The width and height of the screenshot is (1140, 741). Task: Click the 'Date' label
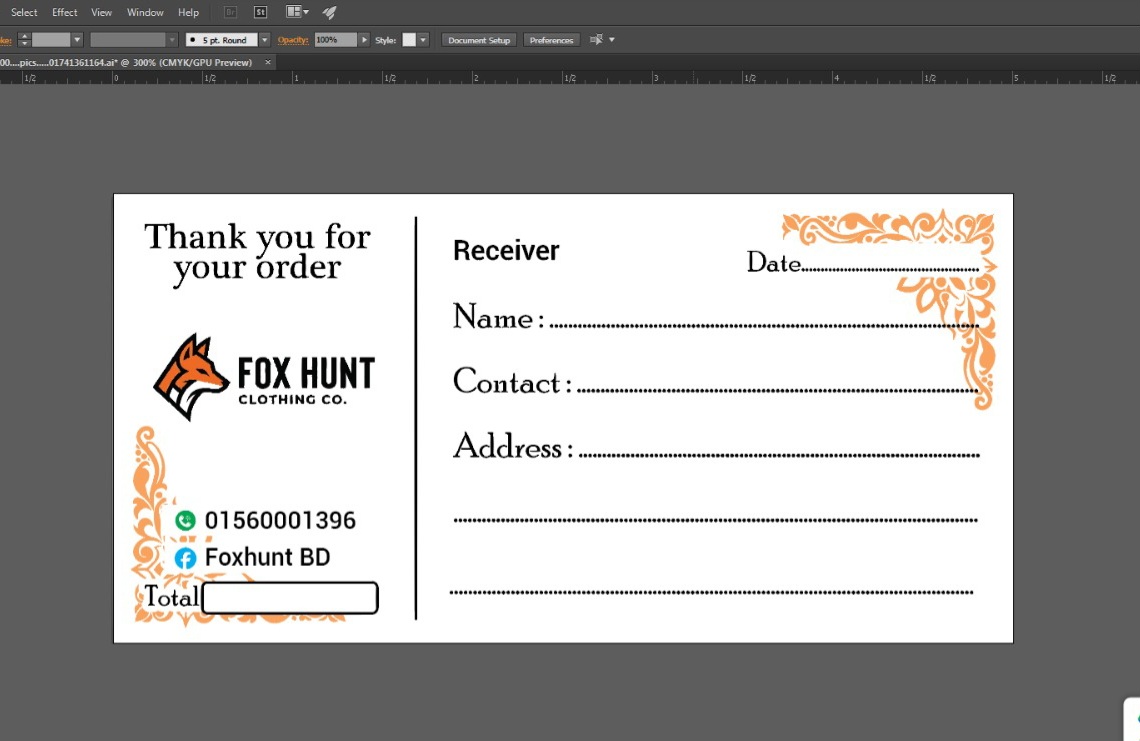[x=774, y=262]
